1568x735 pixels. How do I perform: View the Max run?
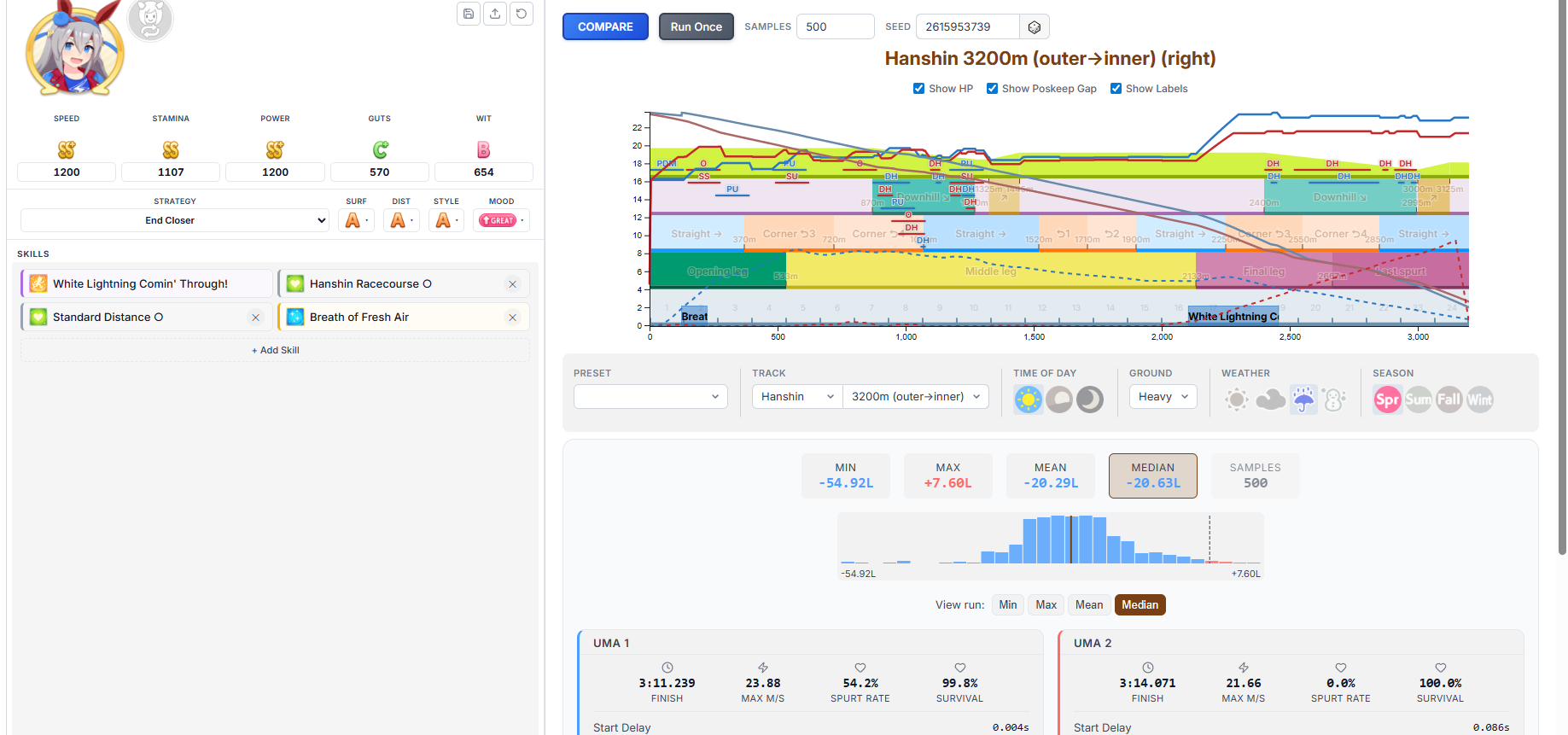point(1046,605)
